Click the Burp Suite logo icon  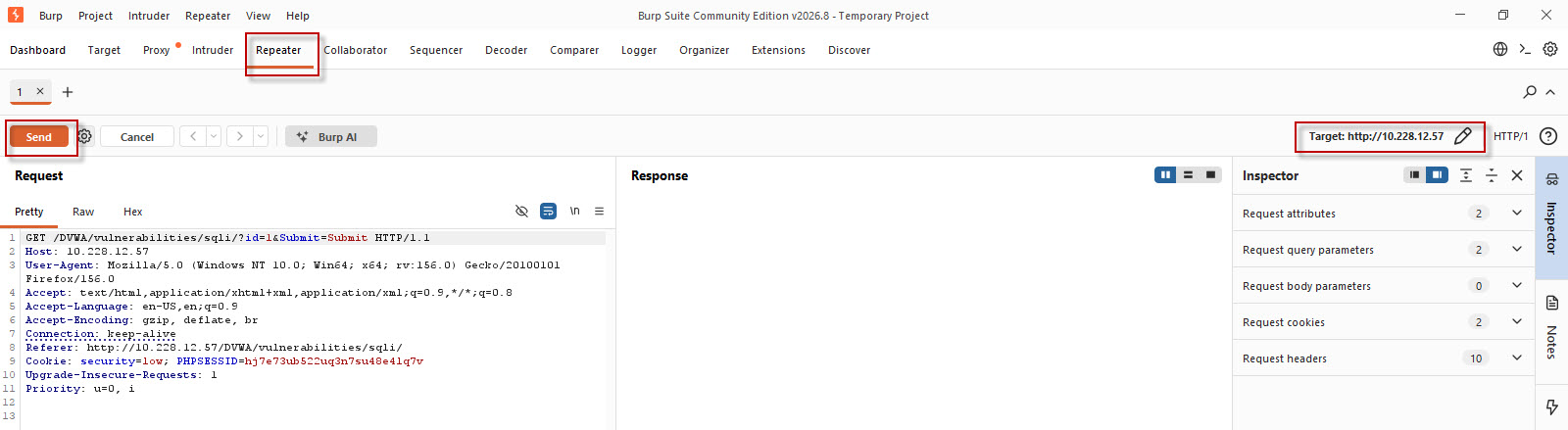[x=15, y=15]
